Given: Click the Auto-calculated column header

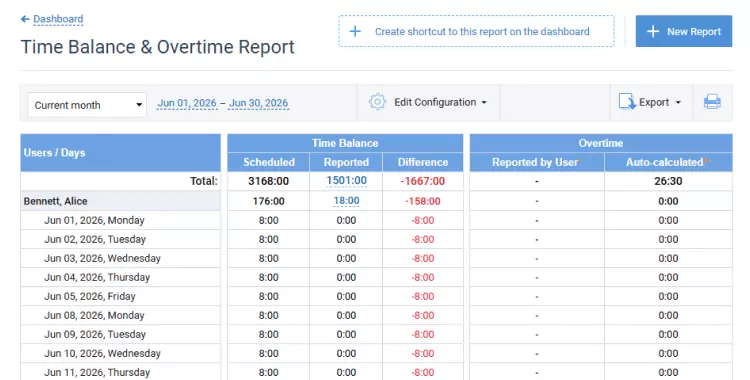Looking at the screenshot, I should (668, 162).
